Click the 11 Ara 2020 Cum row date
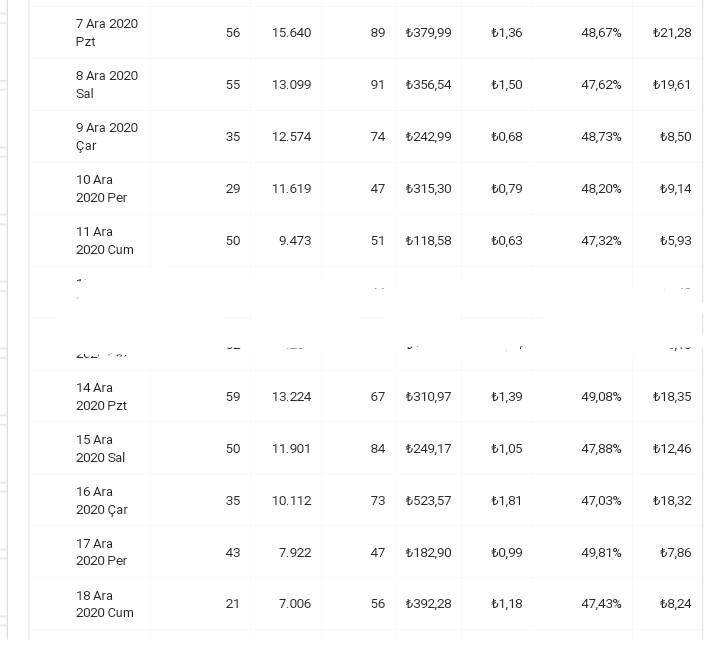Screen dimensions: 720x652 105,241
